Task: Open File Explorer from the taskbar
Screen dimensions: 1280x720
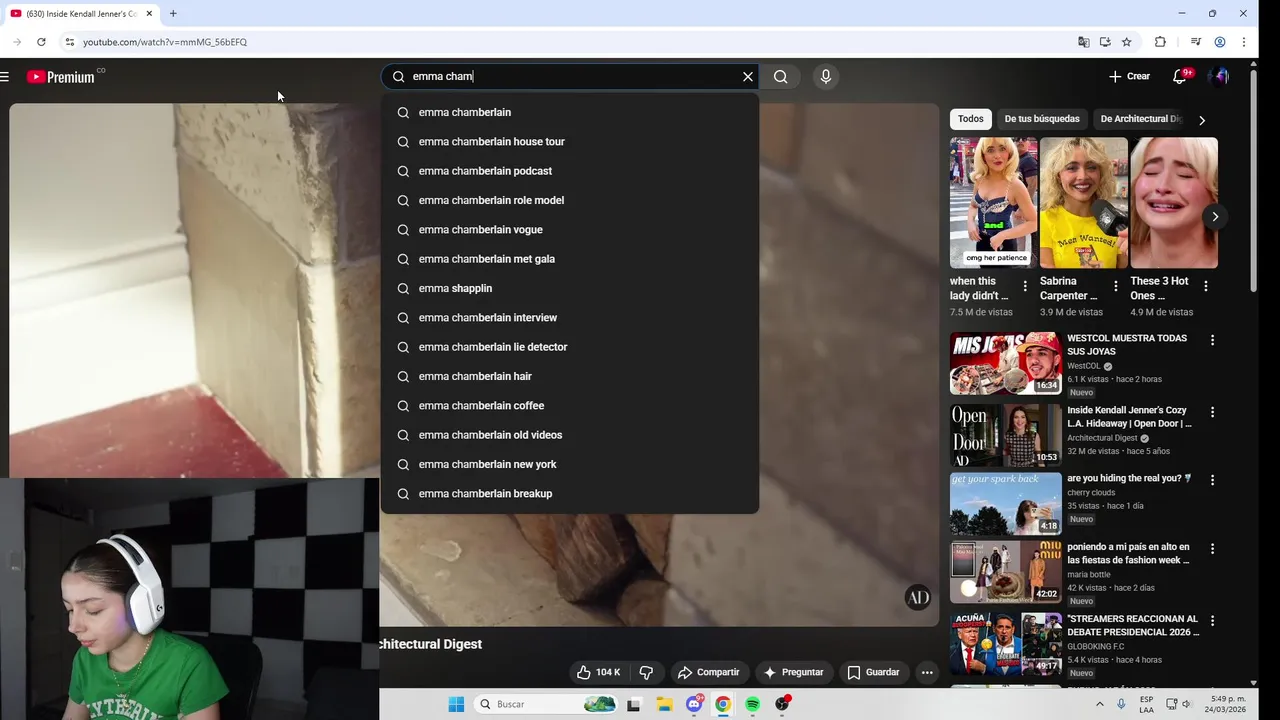Action: [x=664, y=704]
